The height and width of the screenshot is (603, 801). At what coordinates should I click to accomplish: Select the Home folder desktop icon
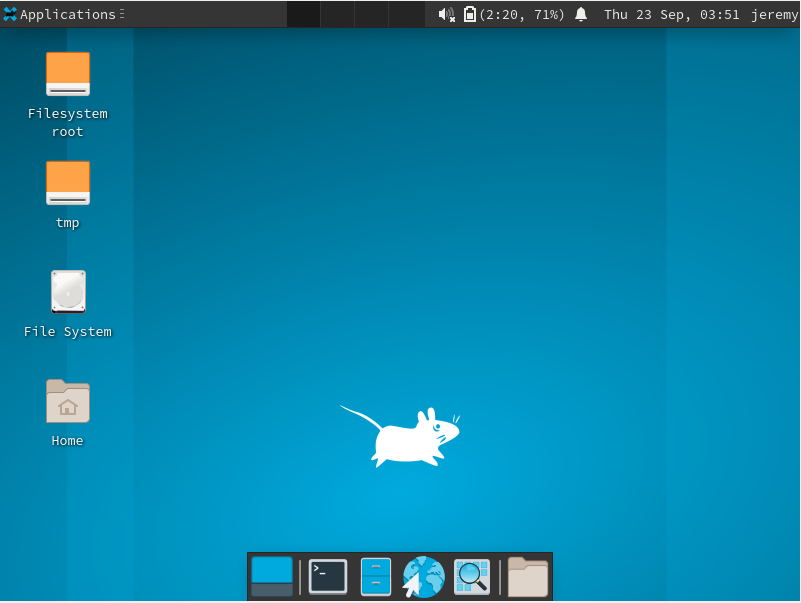point(68,401)
